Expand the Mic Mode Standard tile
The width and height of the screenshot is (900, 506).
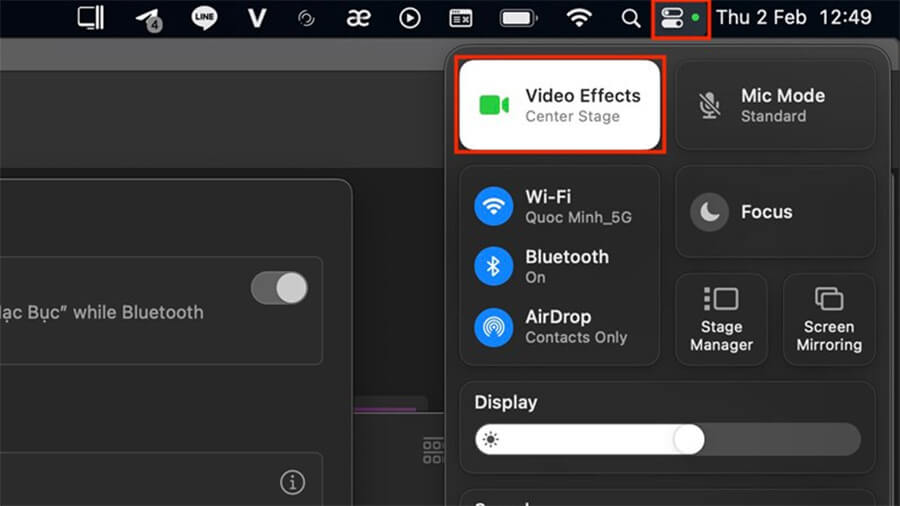[775, 105]
